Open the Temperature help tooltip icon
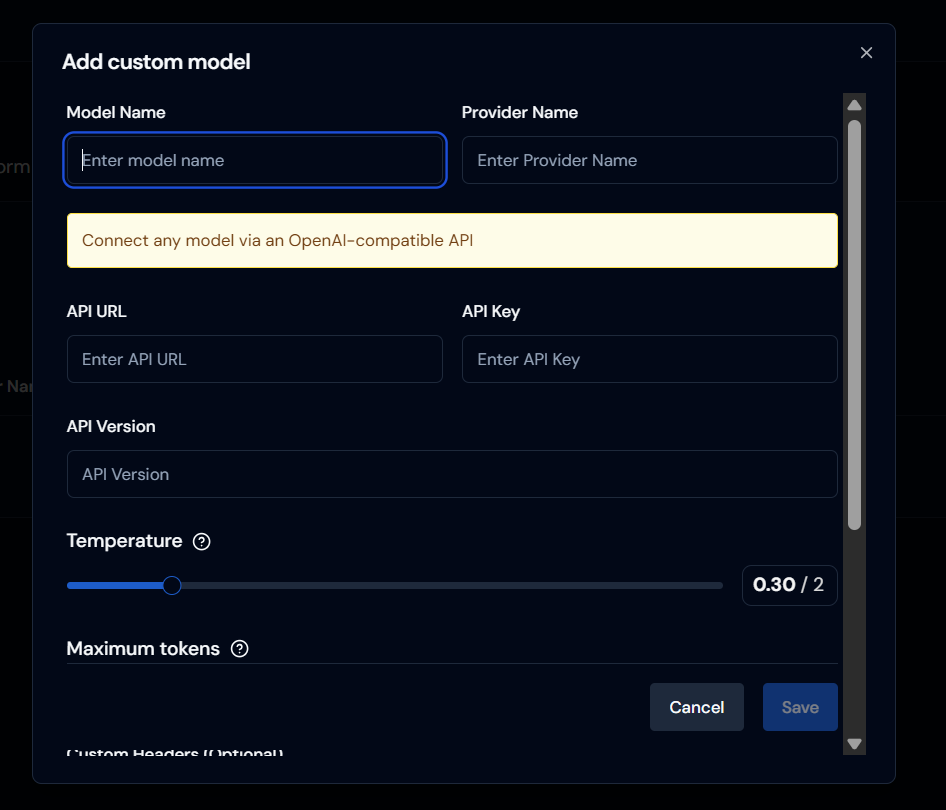Image resolution: width=946 pixels, height=810 pixels. coord(201,541)
